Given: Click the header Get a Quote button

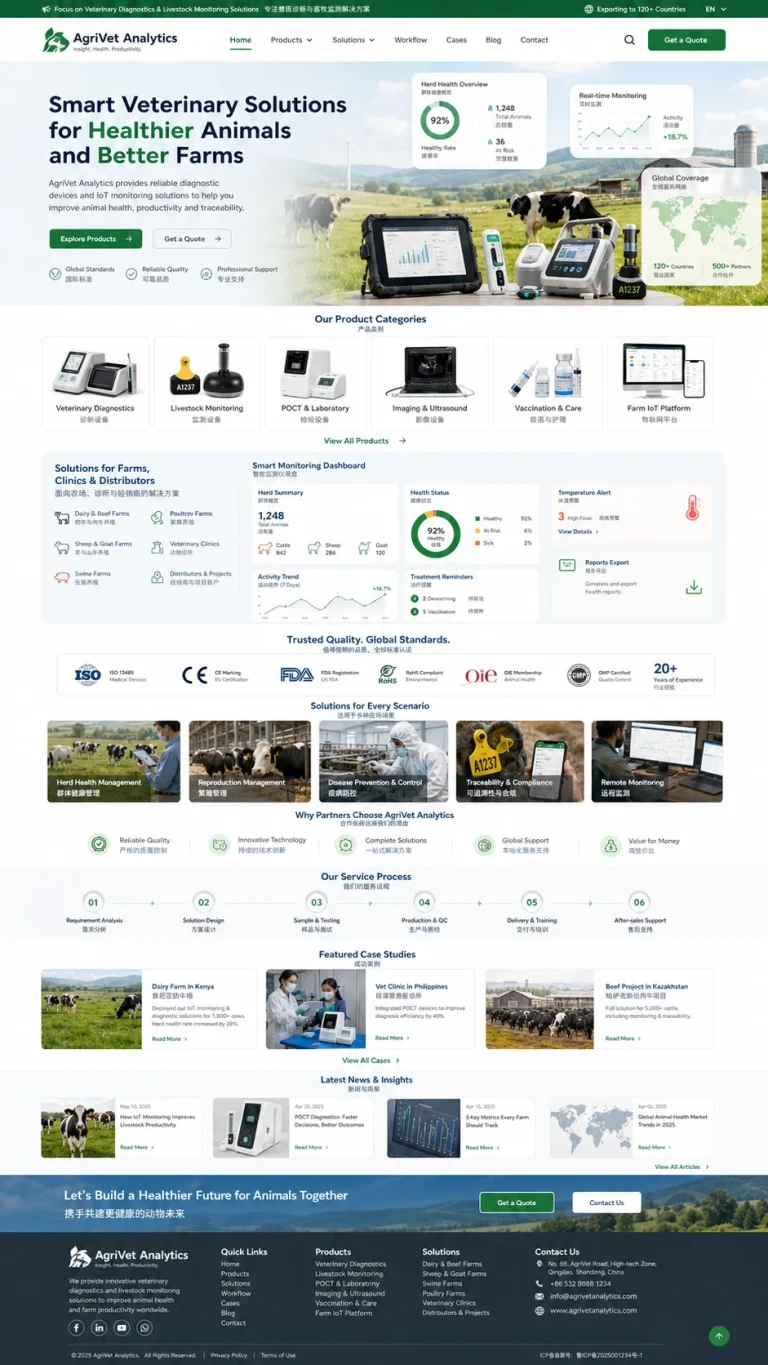Looking at the screenshot, I should (x=686, y=40).
